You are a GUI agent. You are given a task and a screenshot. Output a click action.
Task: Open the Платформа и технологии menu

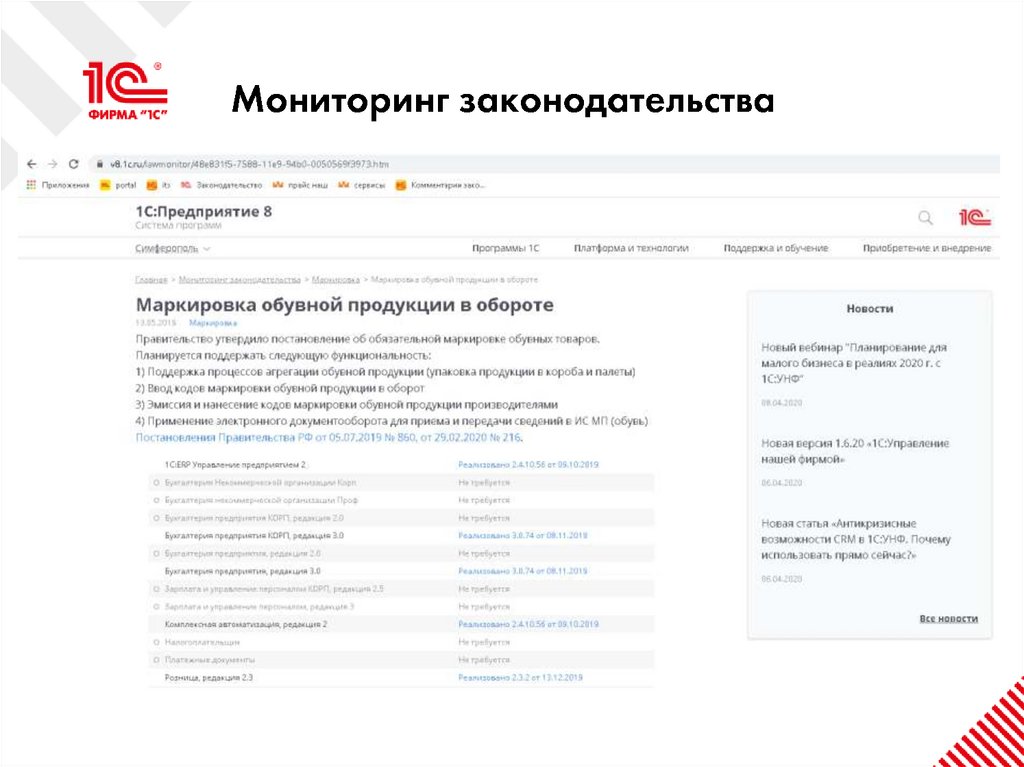tap(631, 248)
